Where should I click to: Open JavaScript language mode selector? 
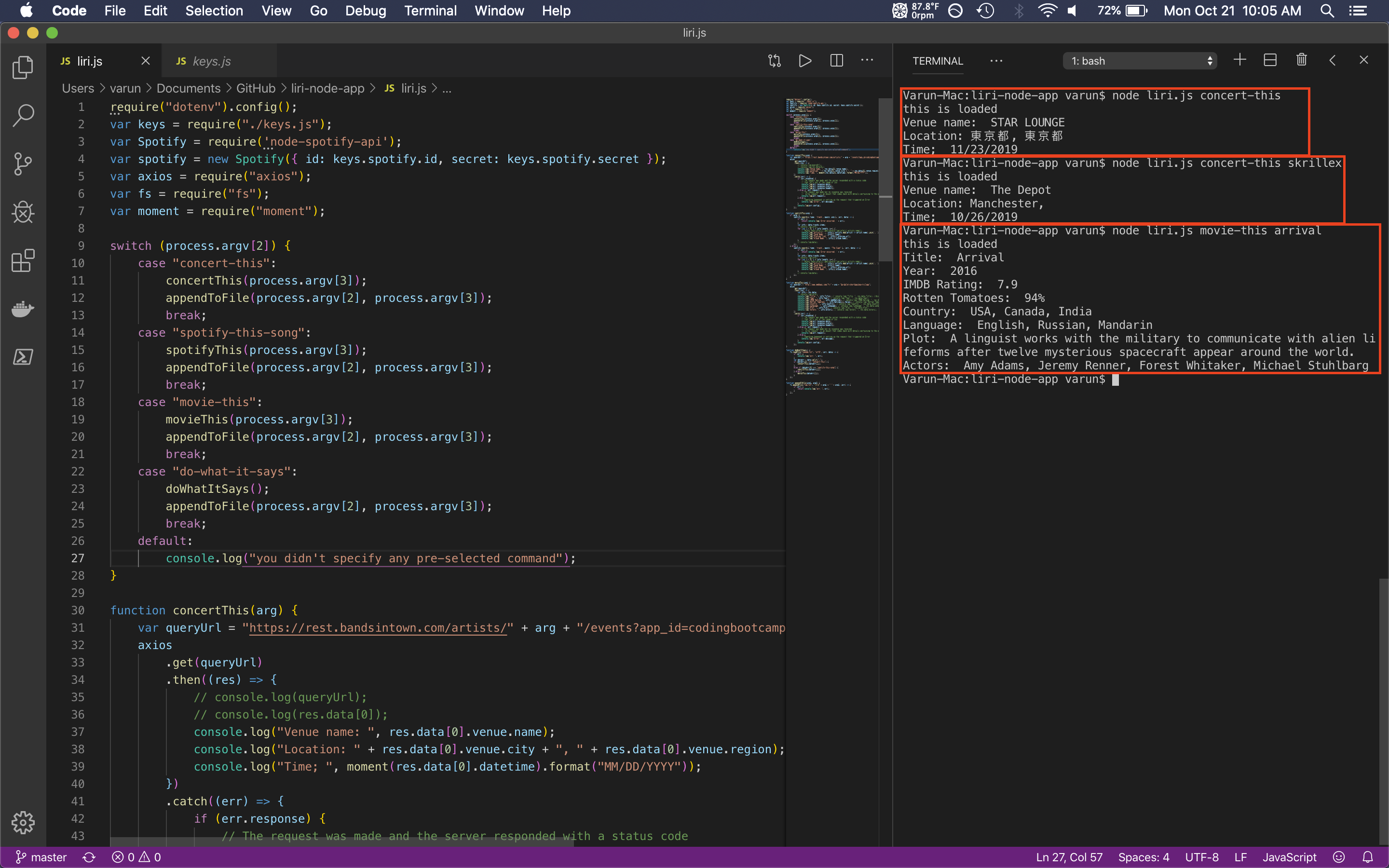[1289, 857]
